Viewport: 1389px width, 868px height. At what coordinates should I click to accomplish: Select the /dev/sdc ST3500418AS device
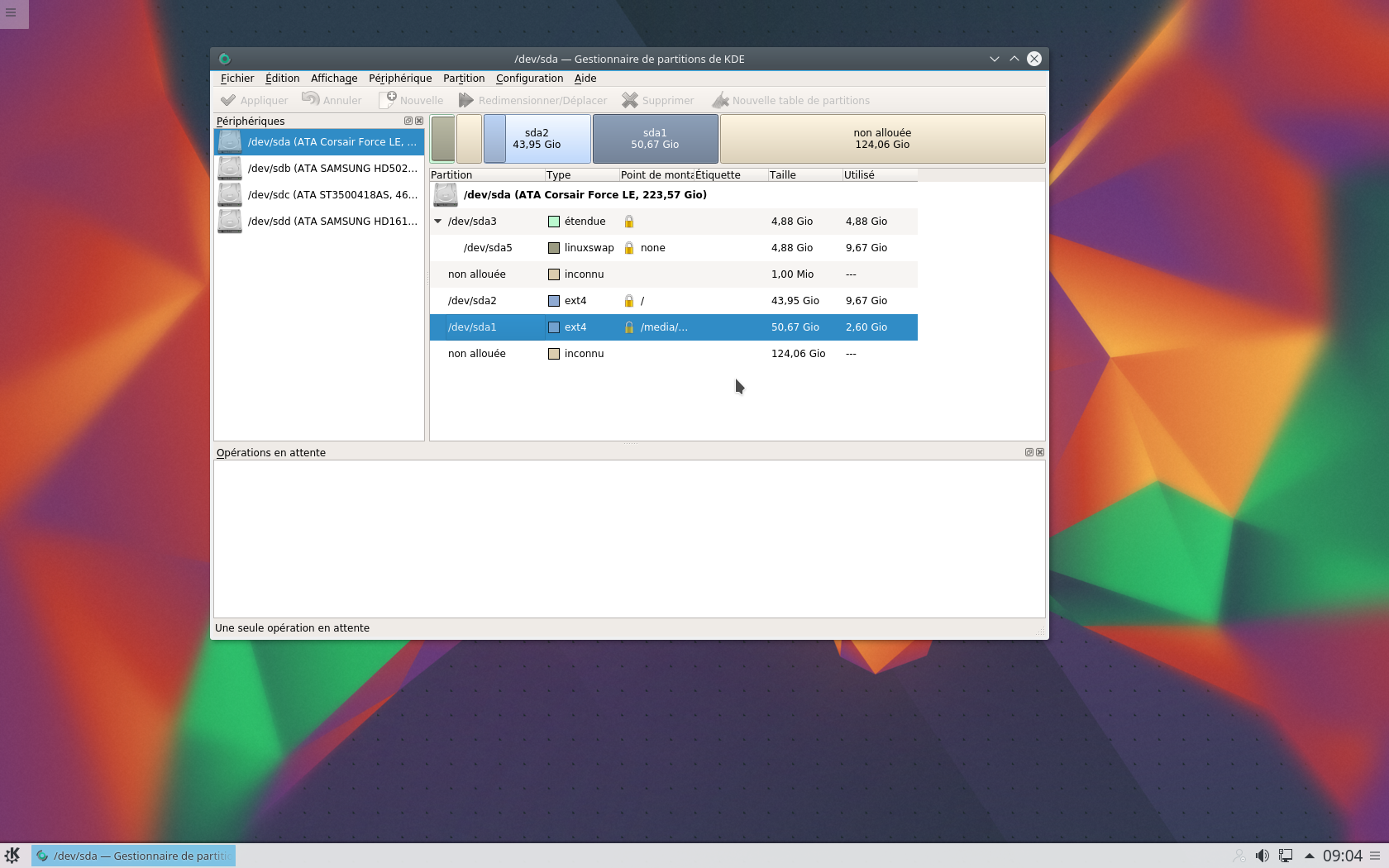(x=319, y=195)
